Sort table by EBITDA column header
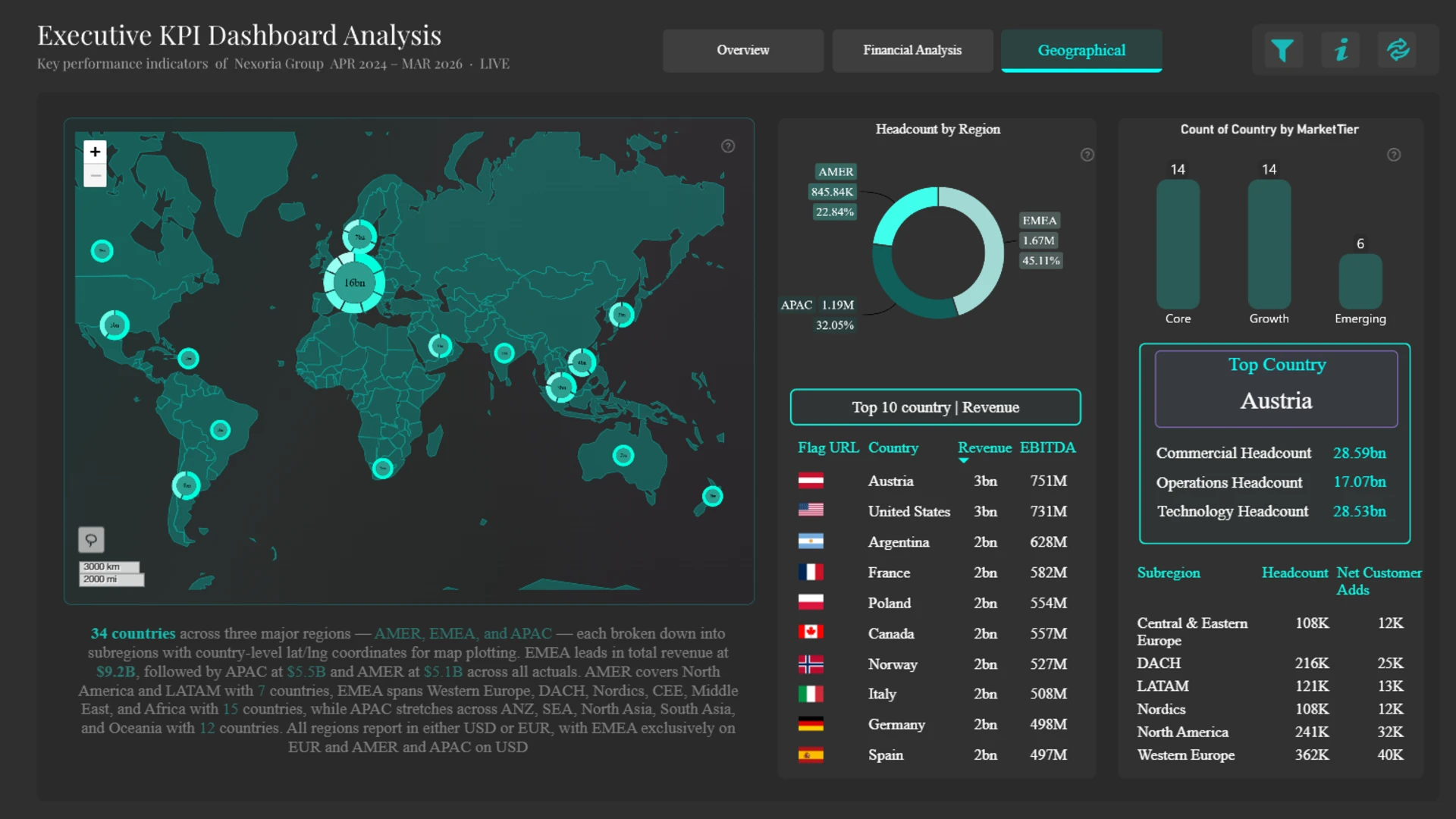Viewport: 1456px width, 819px height. (1047, 448)
